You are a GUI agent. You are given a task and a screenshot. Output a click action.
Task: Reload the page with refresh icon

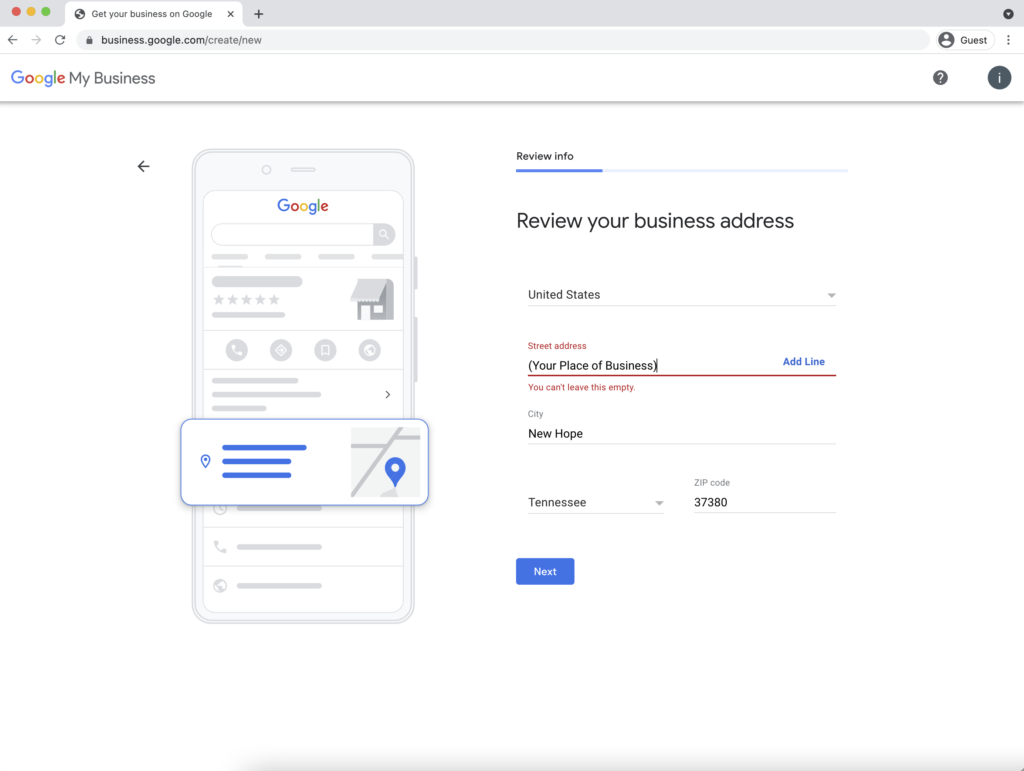click(x=60, y=40)
